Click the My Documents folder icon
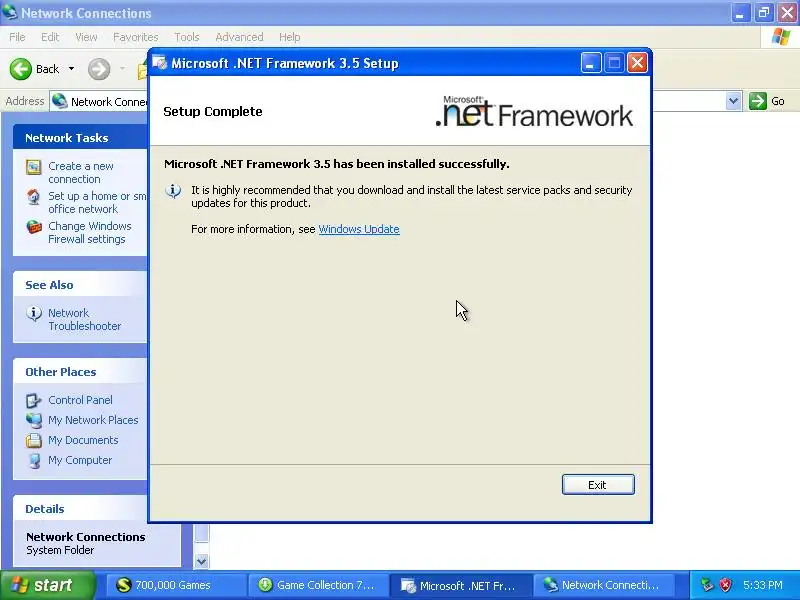Image resolution: width=800 pixels, height=600 pixels. (x=34, y=440)
